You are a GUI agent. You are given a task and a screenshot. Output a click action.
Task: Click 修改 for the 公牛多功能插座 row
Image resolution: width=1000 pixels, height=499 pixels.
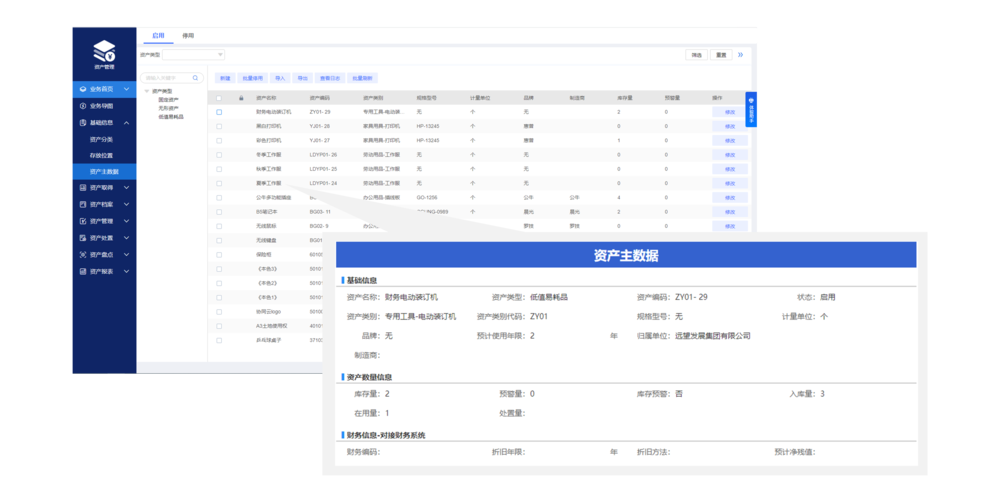point(730,198)
